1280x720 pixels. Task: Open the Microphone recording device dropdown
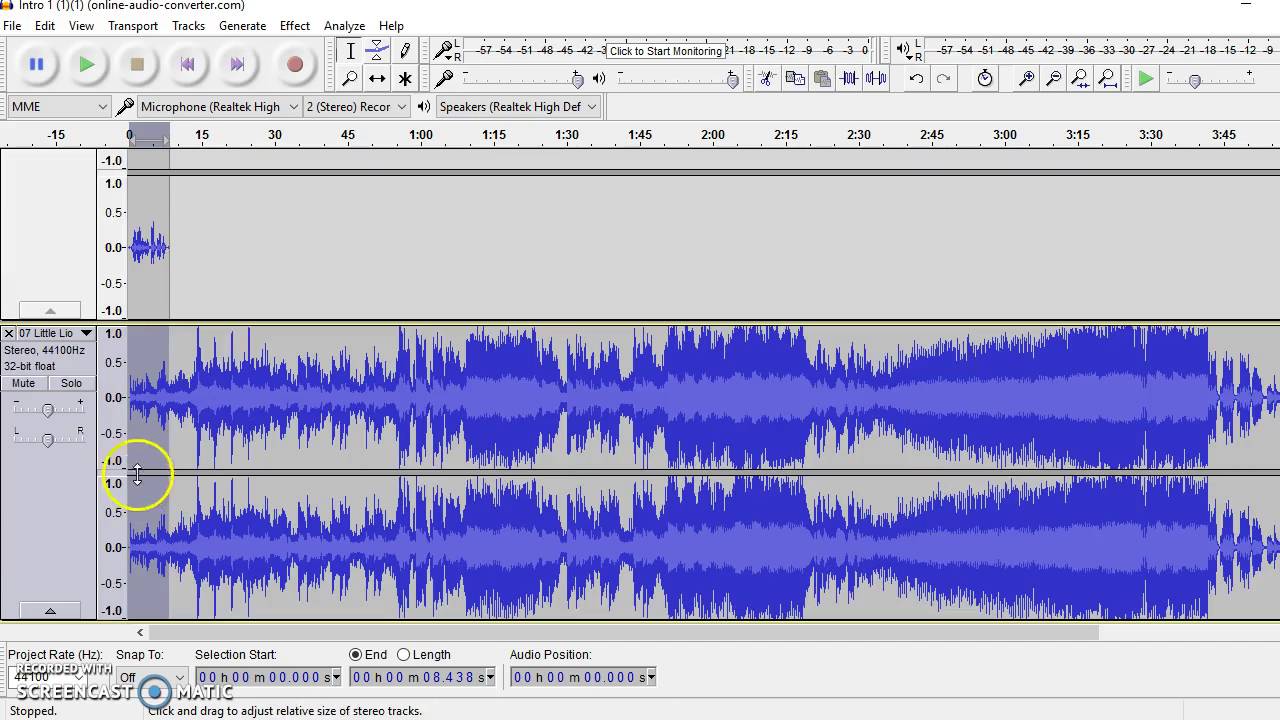coord(219,107)
